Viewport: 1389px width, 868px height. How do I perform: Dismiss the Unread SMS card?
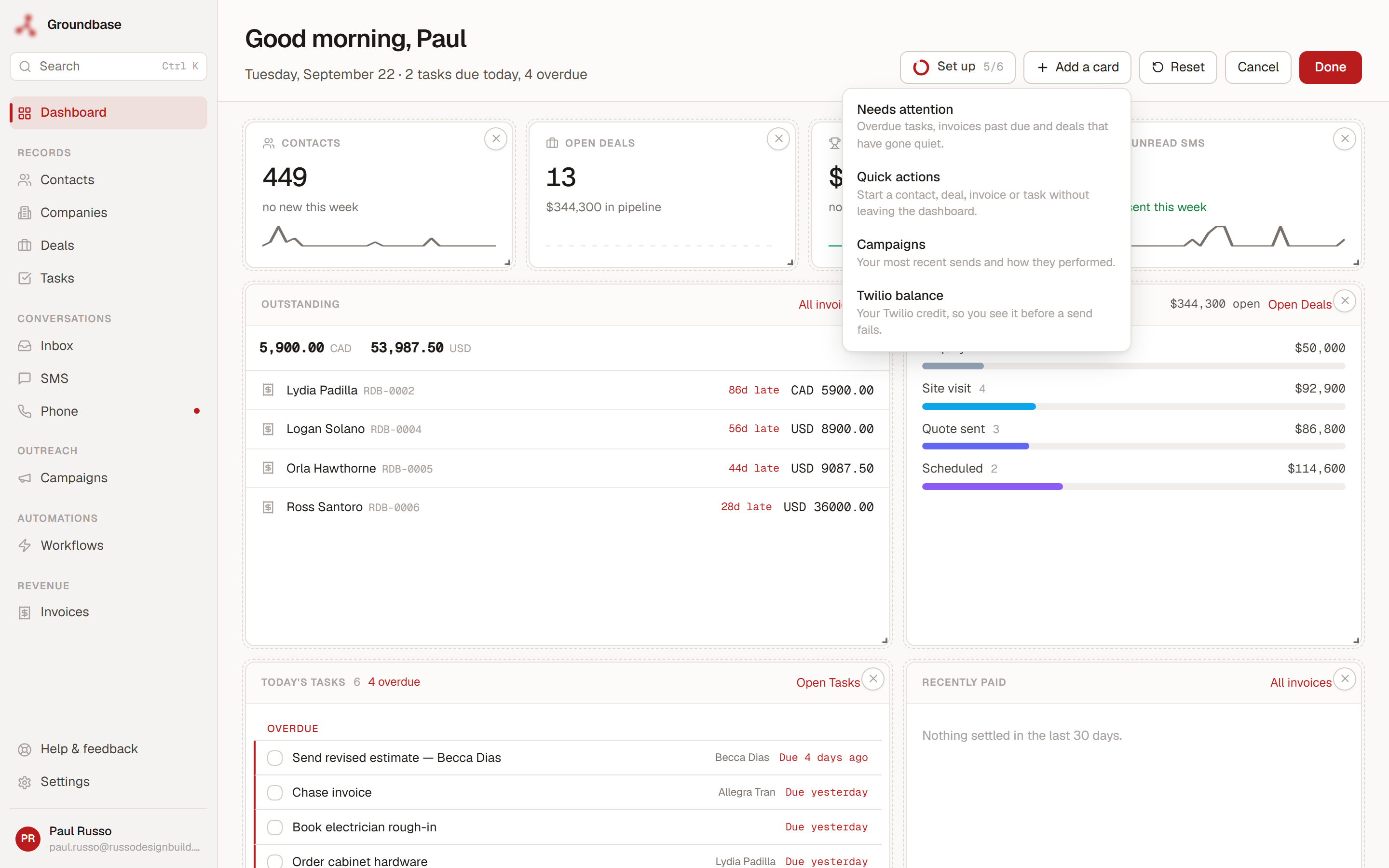[1344, 139]
